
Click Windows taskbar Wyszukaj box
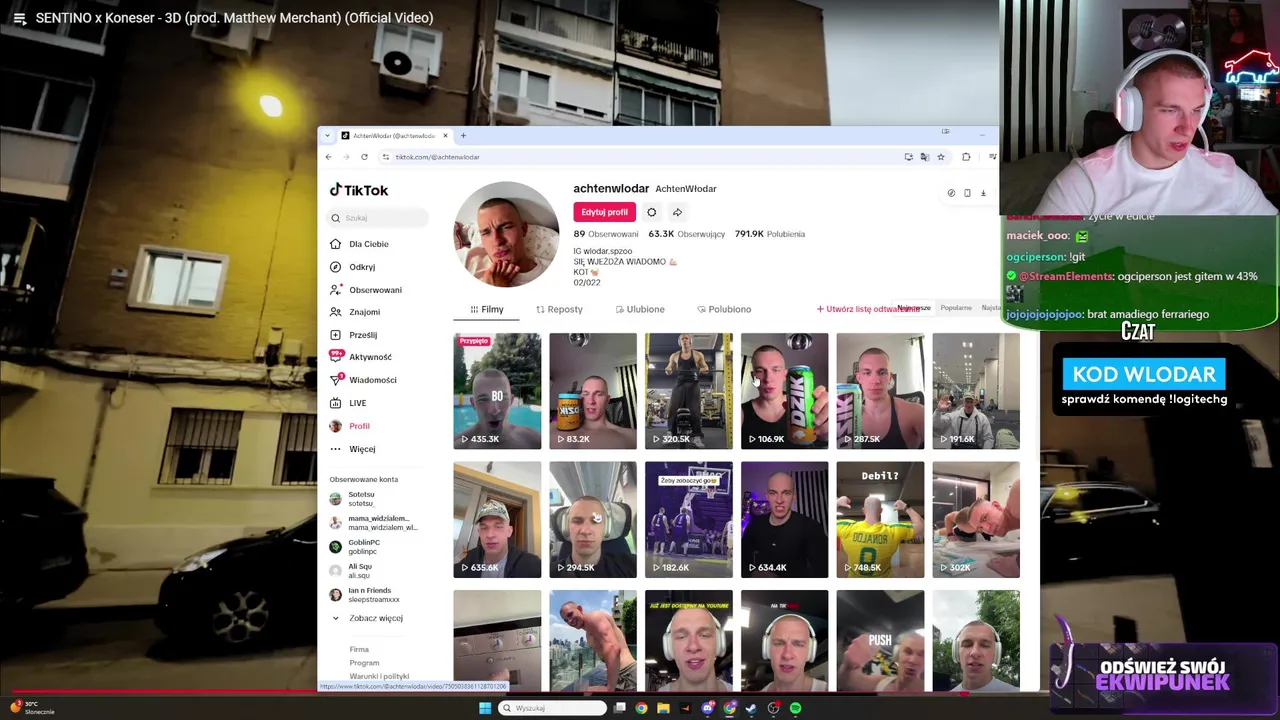click(554, 708)
